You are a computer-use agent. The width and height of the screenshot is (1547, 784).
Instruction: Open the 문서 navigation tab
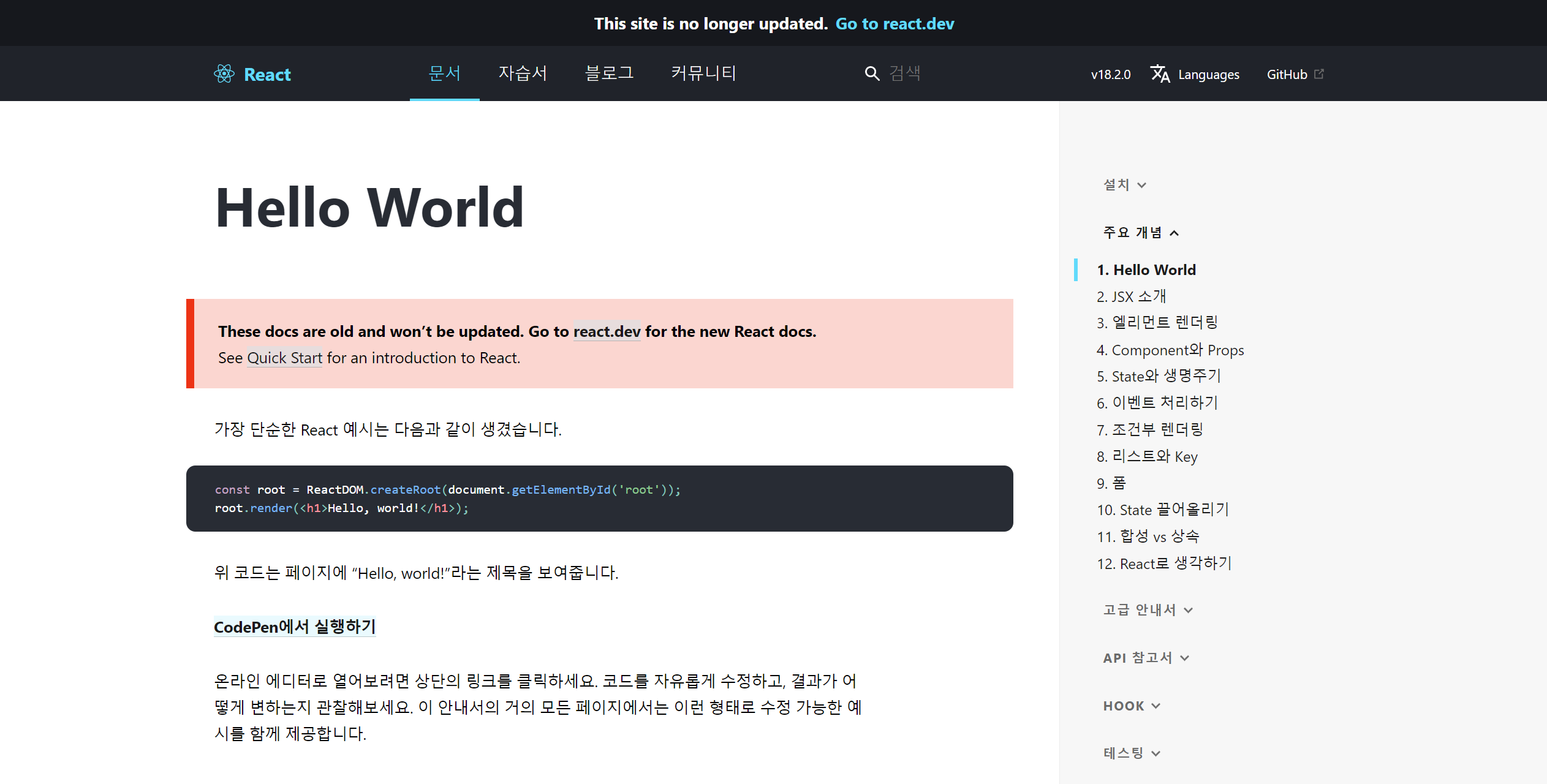(x=444, y=73)
